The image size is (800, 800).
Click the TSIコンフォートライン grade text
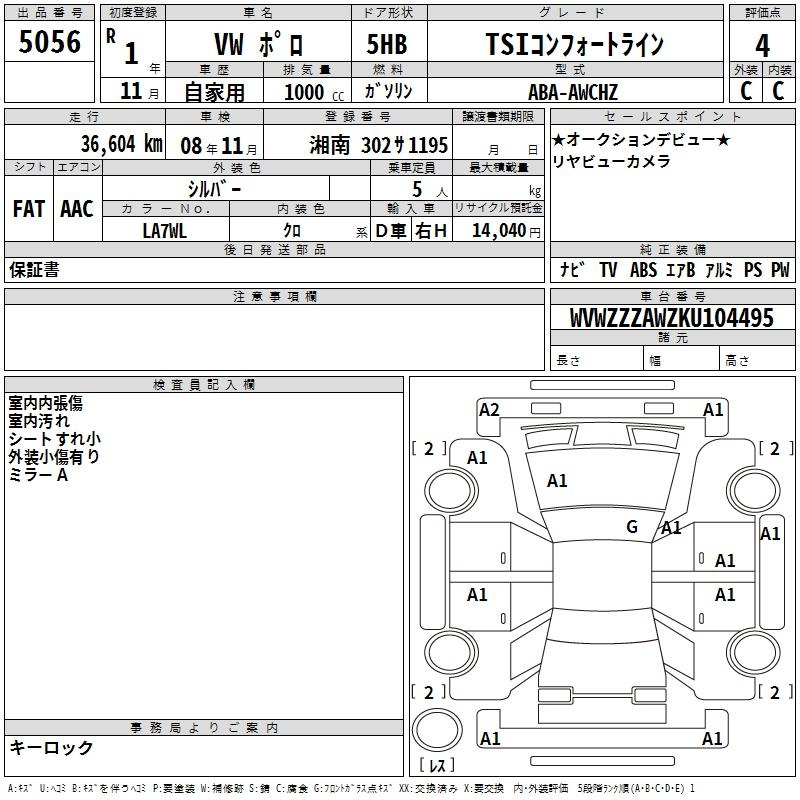pos(574,46)
